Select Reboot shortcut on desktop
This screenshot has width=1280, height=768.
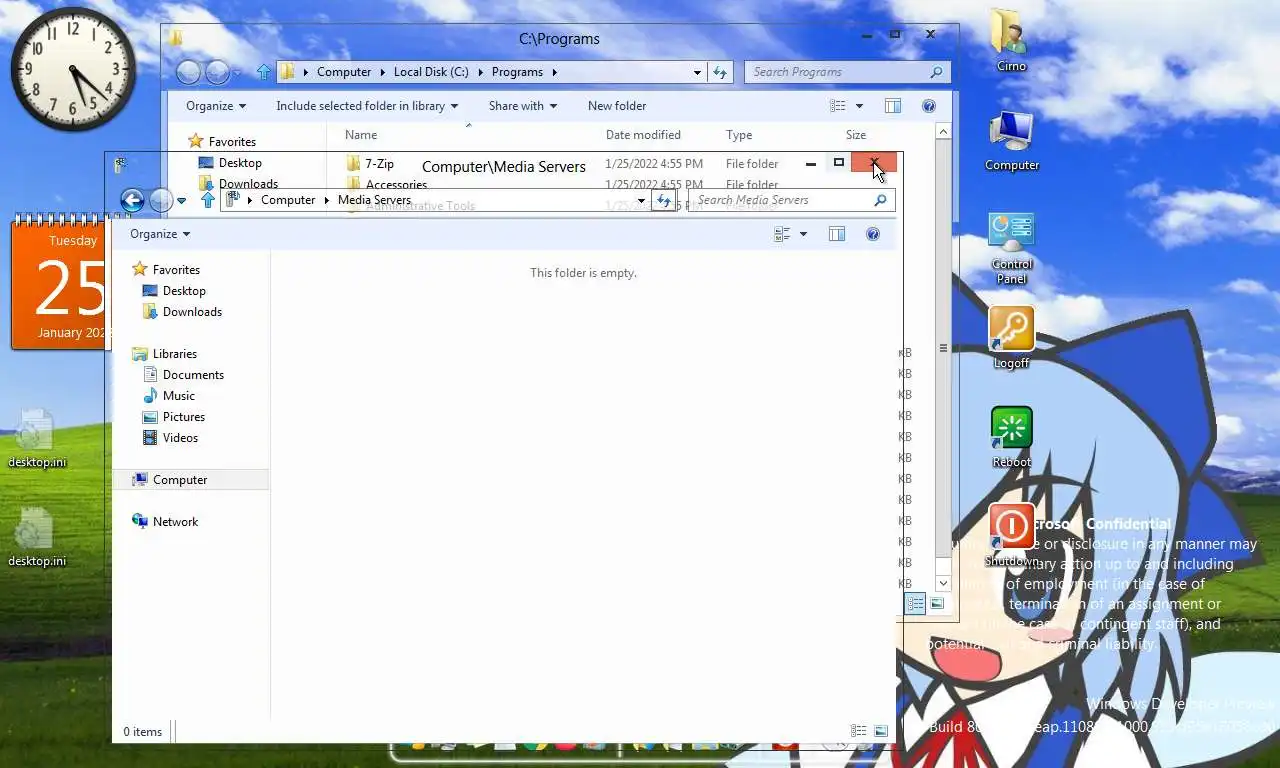point(1011,437)
